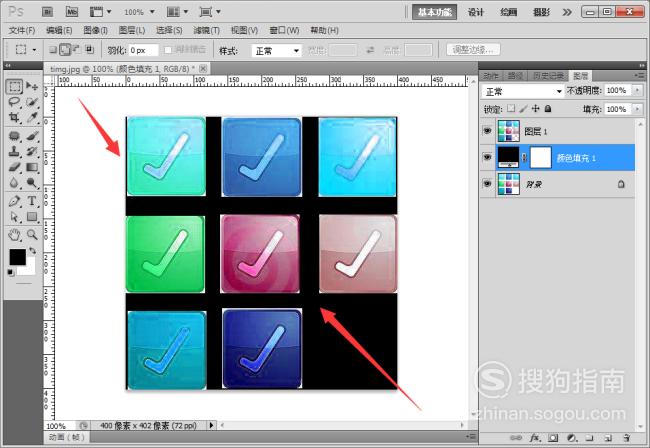Open the 图像(I) menu
This screenshot has width=650, height=448.
[x=95, y=30]
